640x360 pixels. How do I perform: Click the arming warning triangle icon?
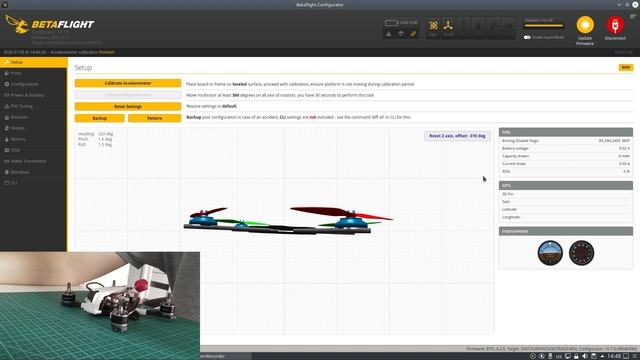click(389, 34)
